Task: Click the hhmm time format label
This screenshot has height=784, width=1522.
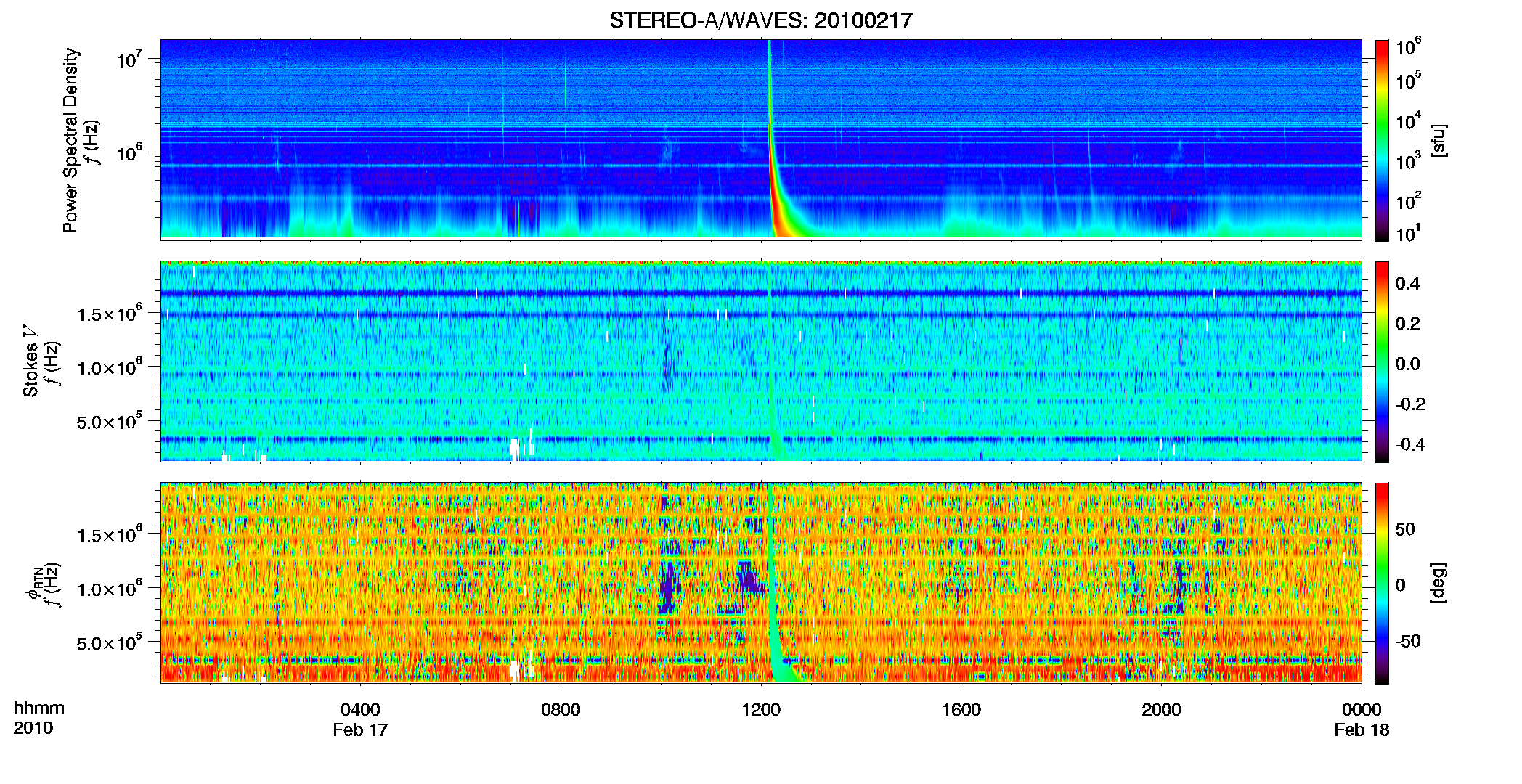Action: click(x=39, y=709)
